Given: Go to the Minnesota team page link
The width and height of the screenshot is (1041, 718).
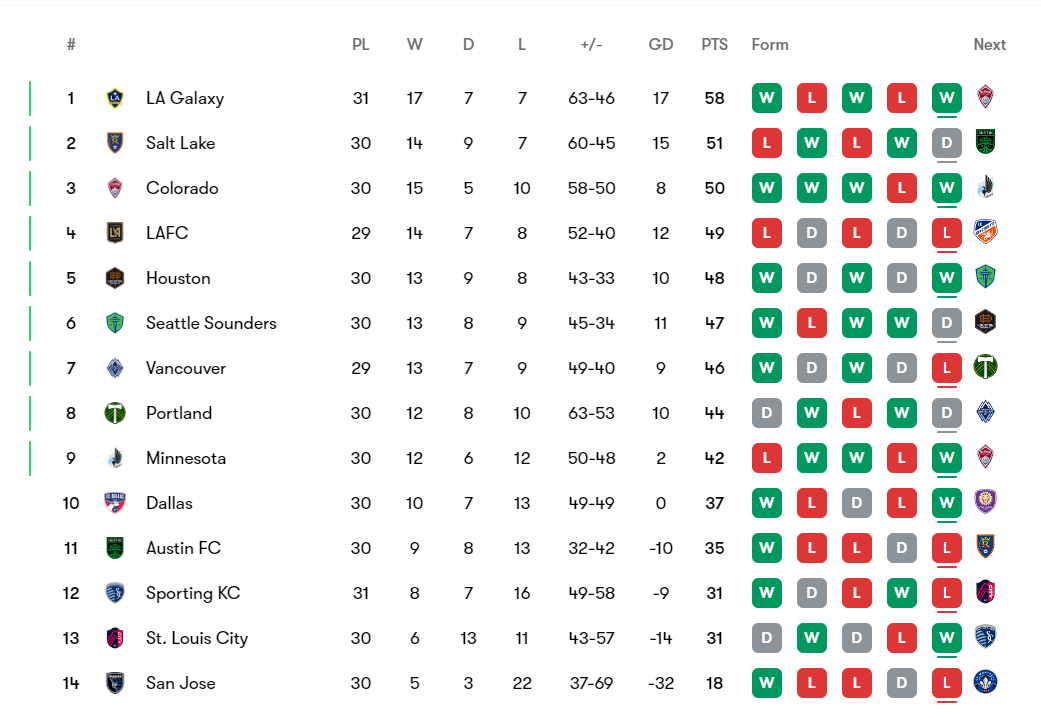Looking at the screenshot, I should point(186,458).
